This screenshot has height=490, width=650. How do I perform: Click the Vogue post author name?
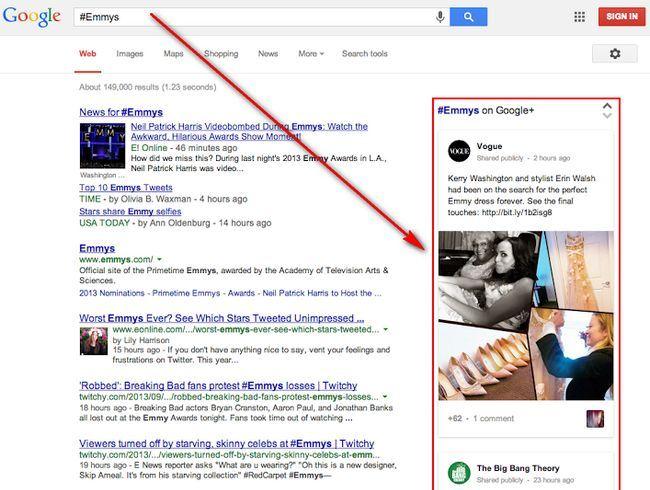pyautogui.click(x=489, y=146)
